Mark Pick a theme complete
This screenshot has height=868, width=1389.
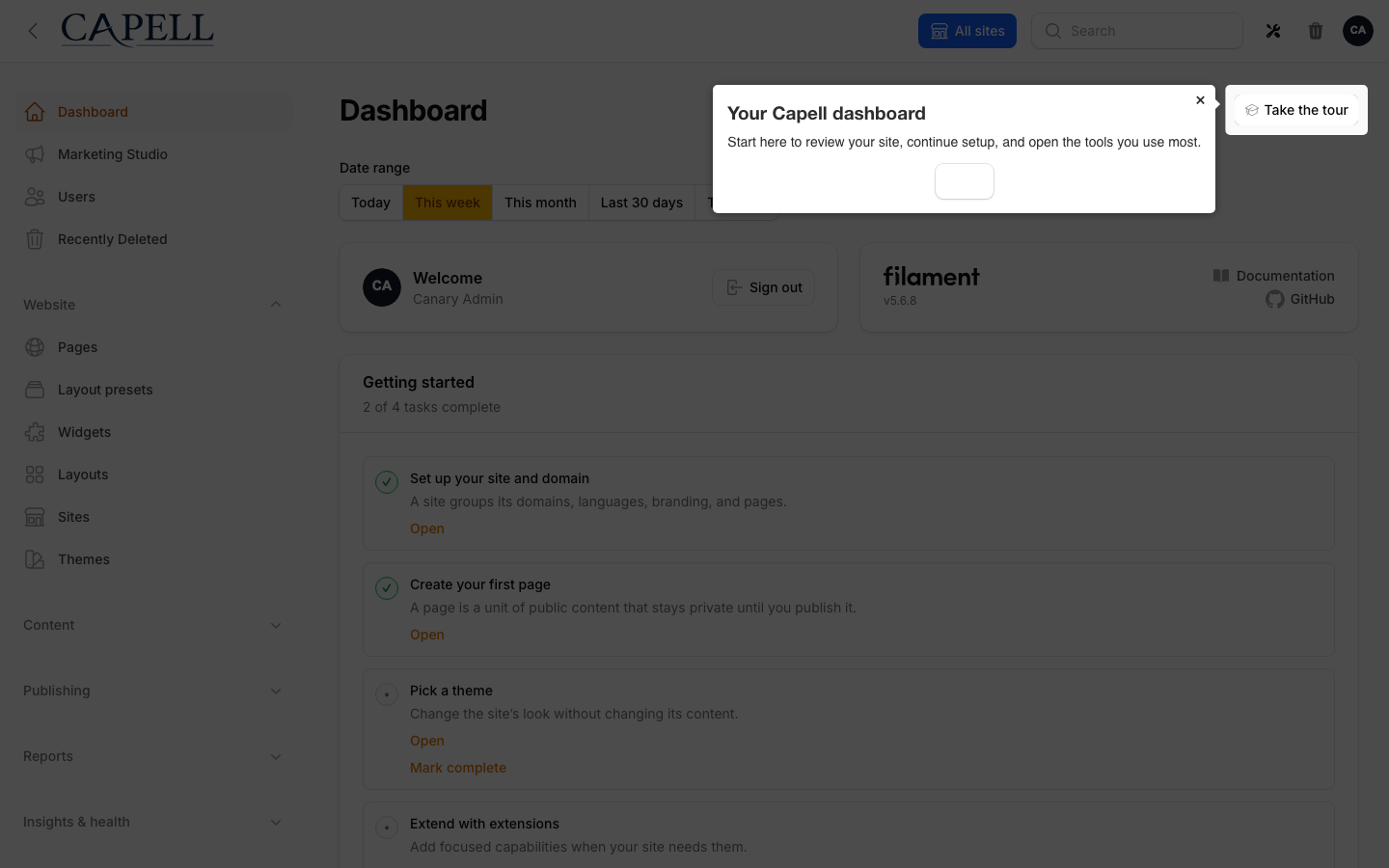(458, 768)
